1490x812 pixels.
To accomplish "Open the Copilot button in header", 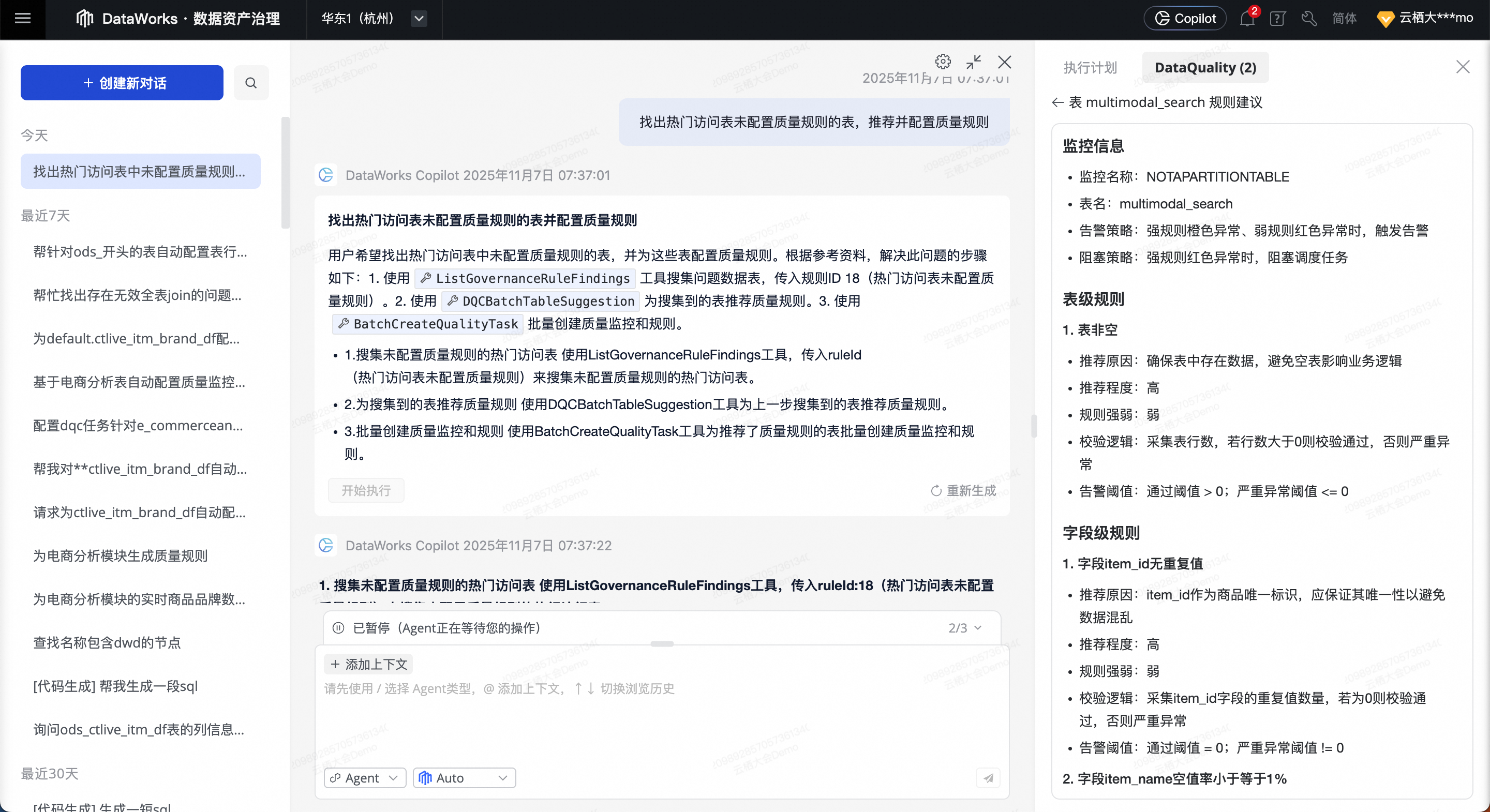I will coord(1185,19).
